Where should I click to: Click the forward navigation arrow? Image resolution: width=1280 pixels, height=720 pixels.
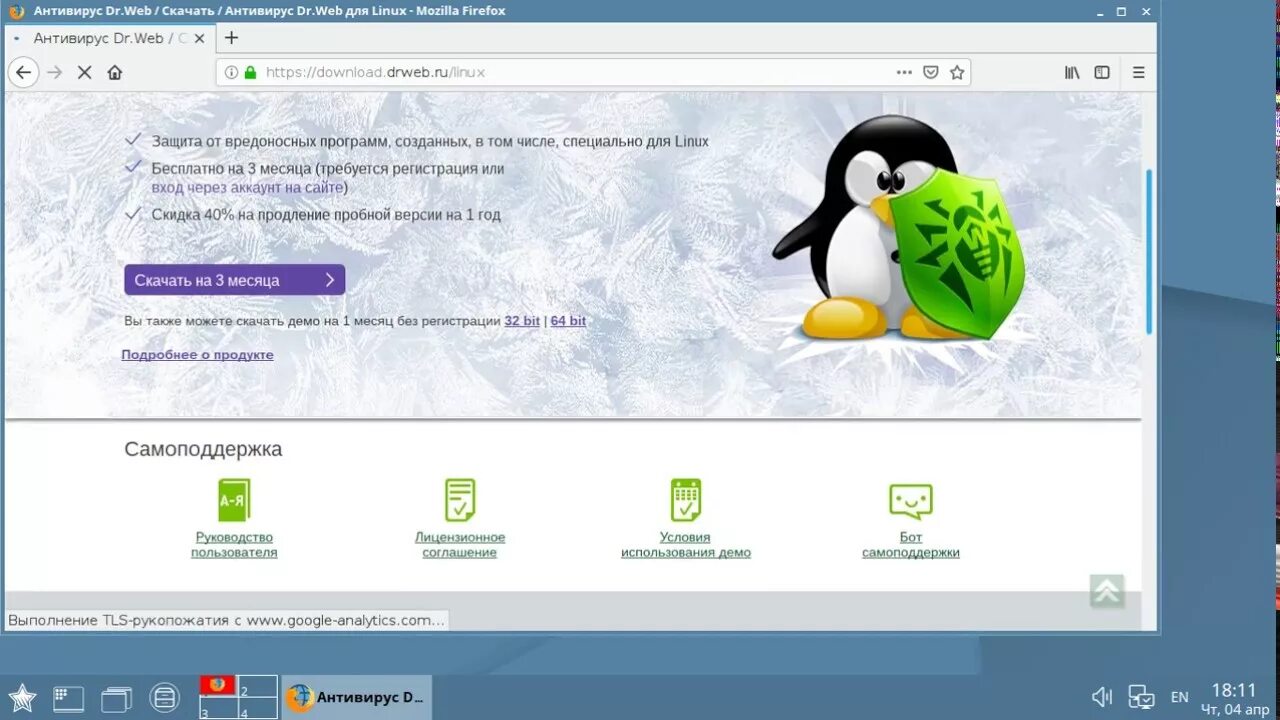pyautogui.click(x=55, y=72)
